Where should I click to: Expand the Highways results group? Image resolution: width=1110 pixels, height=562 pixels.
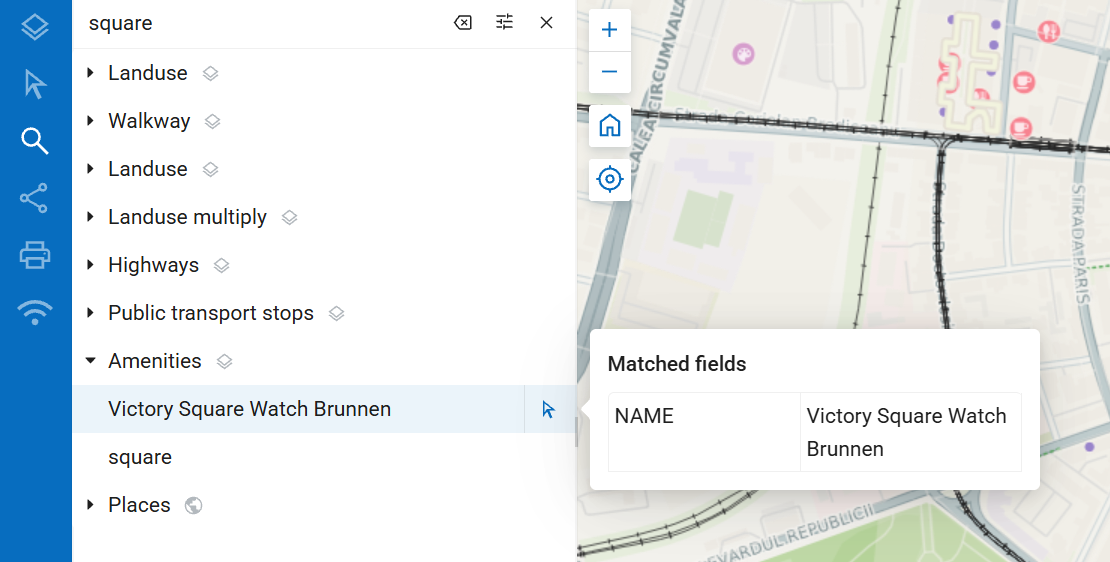pyautogui.click(x=90, y=265)
